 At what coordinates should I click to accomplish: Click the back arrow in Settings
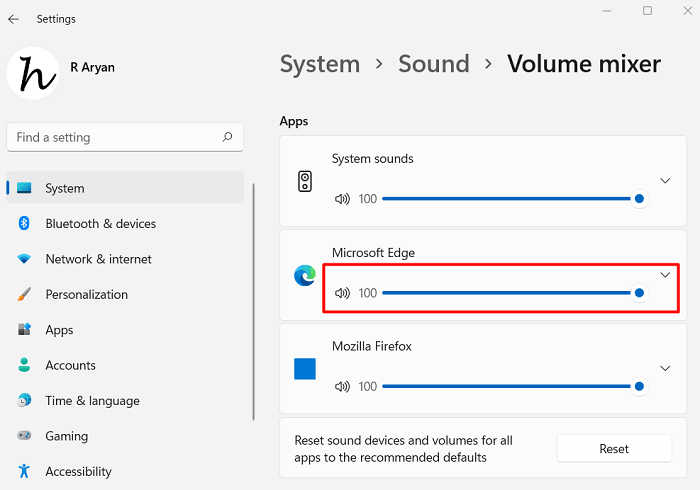[x=13, y=19]
